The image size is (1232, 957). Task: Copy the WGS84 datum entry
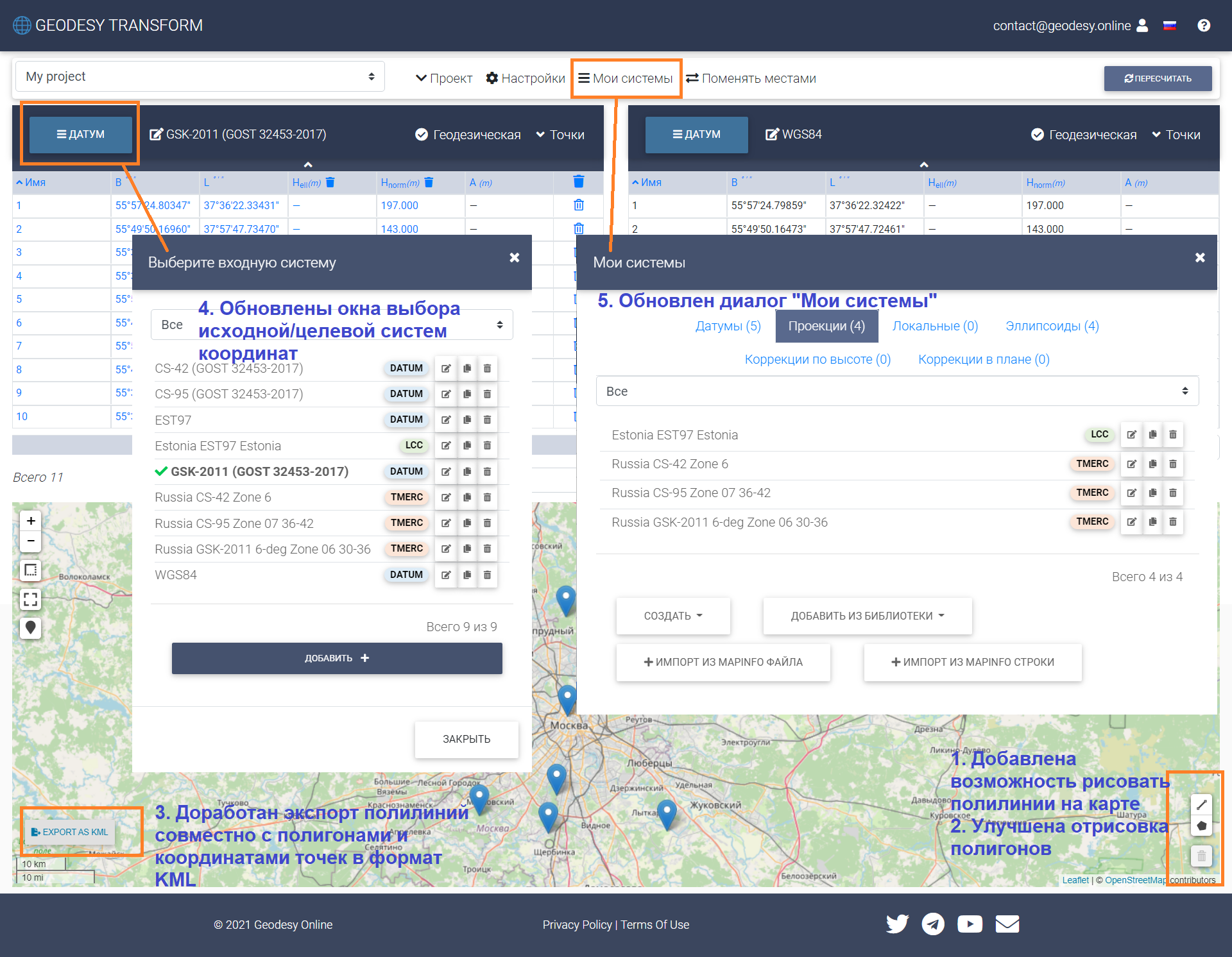466,575
